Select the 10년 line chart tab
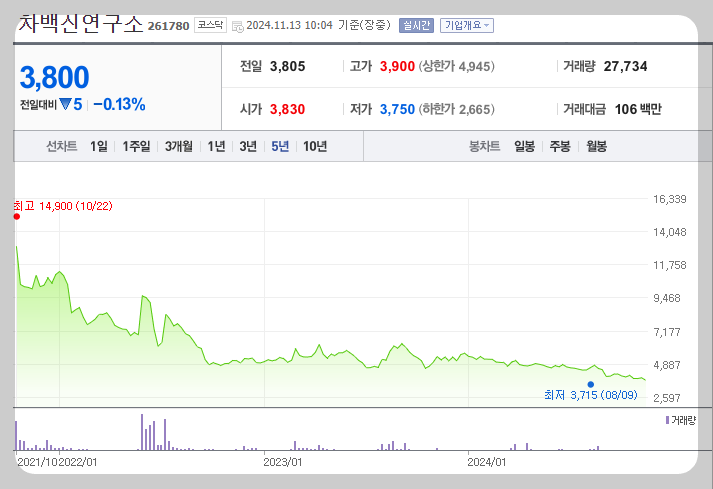The width and height of the screenshot is (713, 489). (x=315, y=146)
